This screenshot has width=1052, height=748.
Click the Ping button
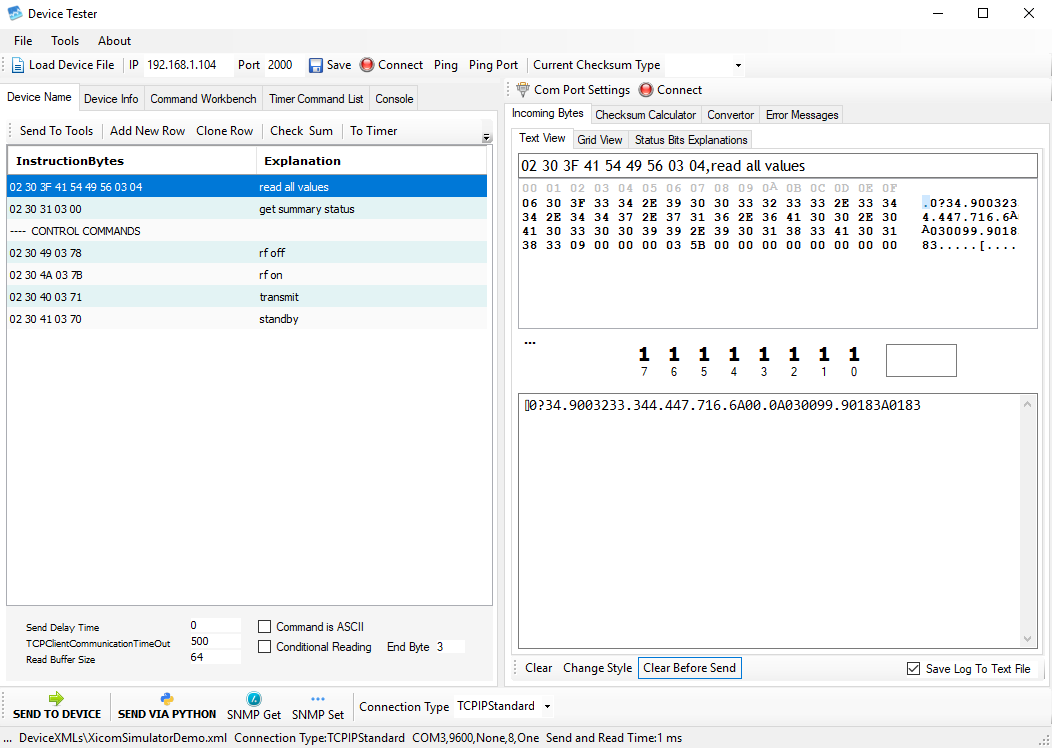(445, 65)
